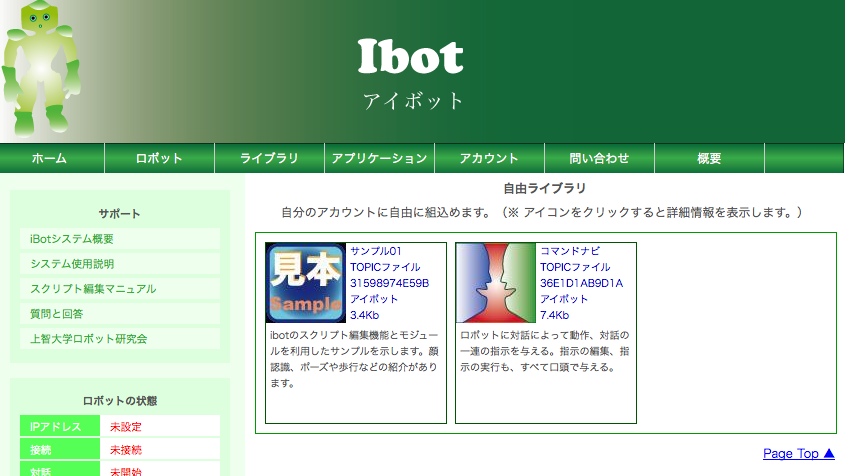Click the Ibot title heading
Image resolution: width=851 pixels, height=476 pixels.
[x=411, y=56]
